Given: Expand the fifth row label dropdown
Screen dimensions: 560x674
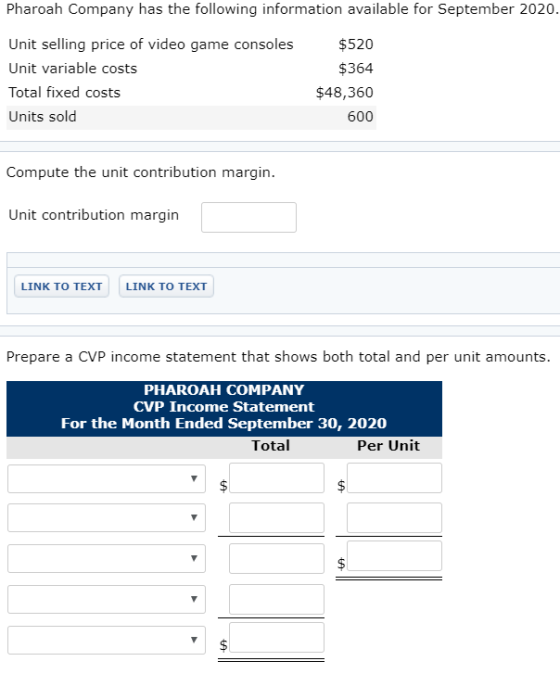Looking at the screenshot, I should point(106,640).
